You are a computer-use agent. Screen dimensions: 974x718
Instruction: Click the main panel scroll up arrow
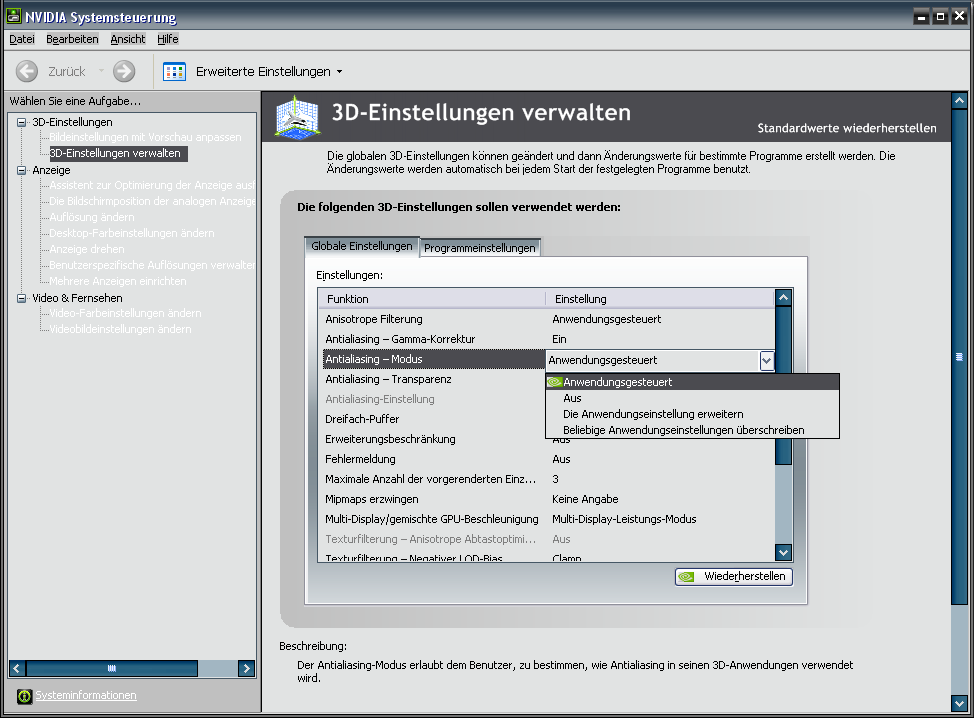959,100
